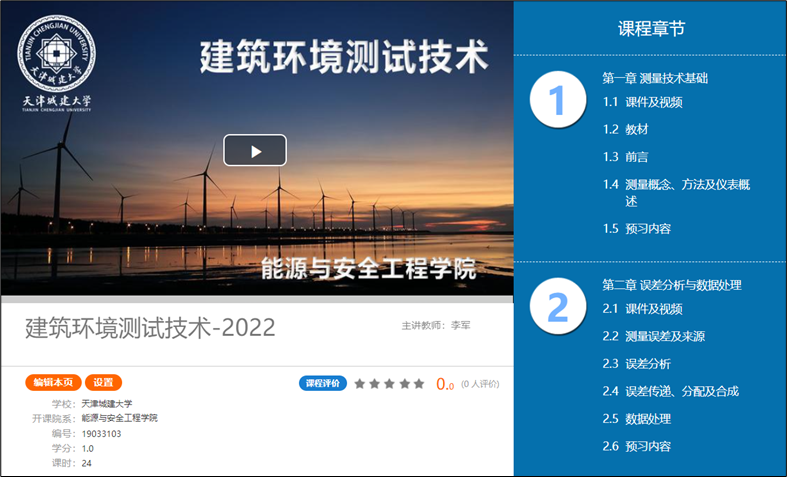Open 第二章 误差分析与数据处理 chapter heading
The image size is (787, 477).
click(x=672, y=285)
